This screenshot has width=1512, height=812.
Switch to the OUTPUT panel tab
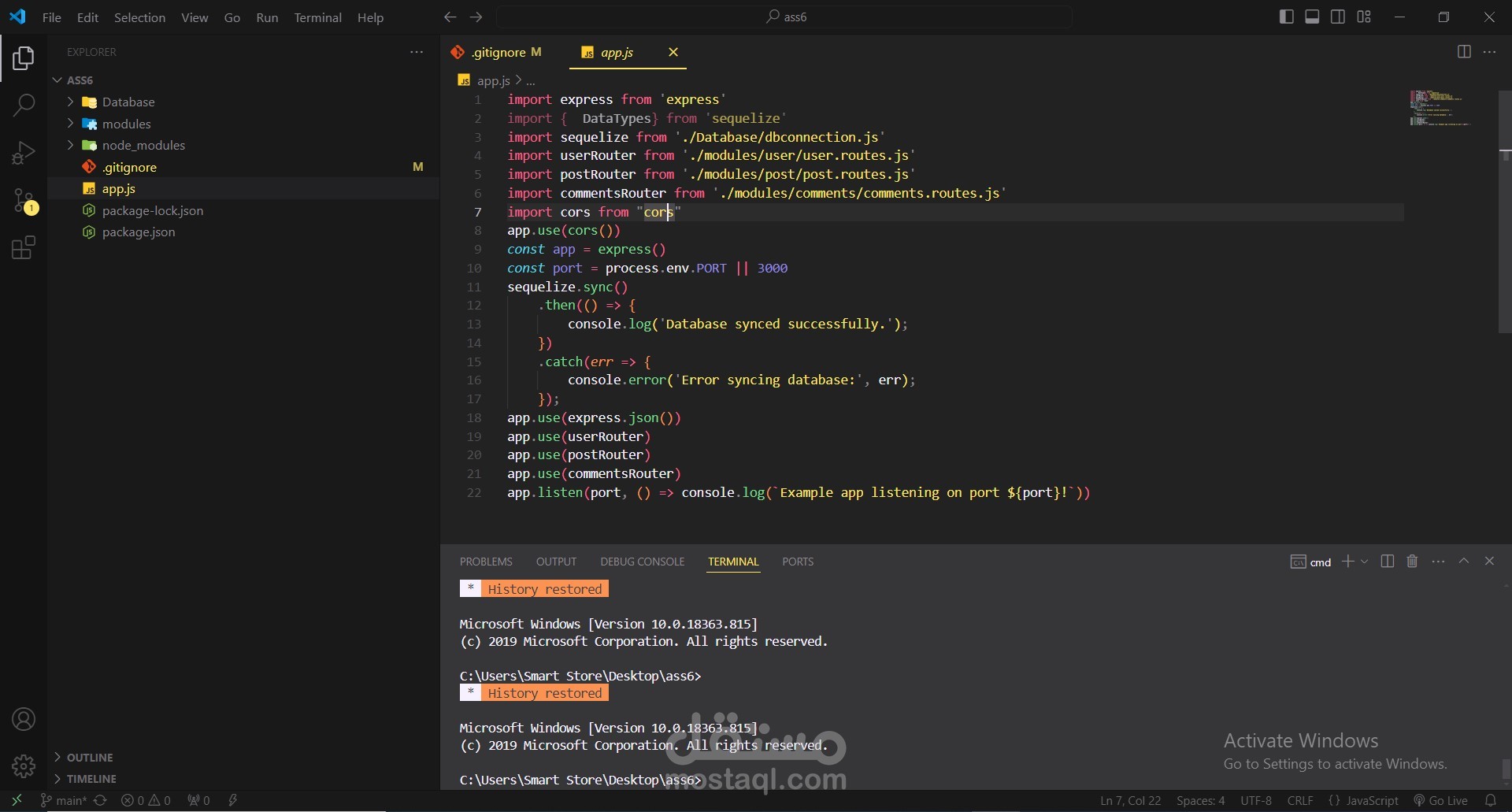556,562
